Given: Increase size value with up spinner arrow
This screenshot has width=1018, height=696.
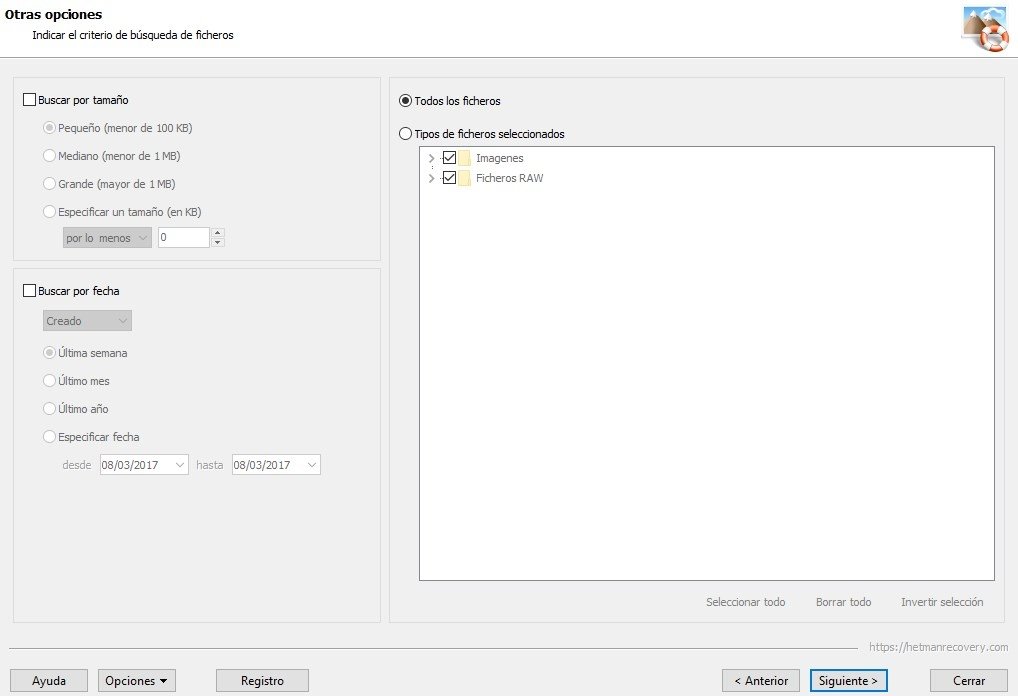Looking at the screenshot, I should (x=218, y=232).
